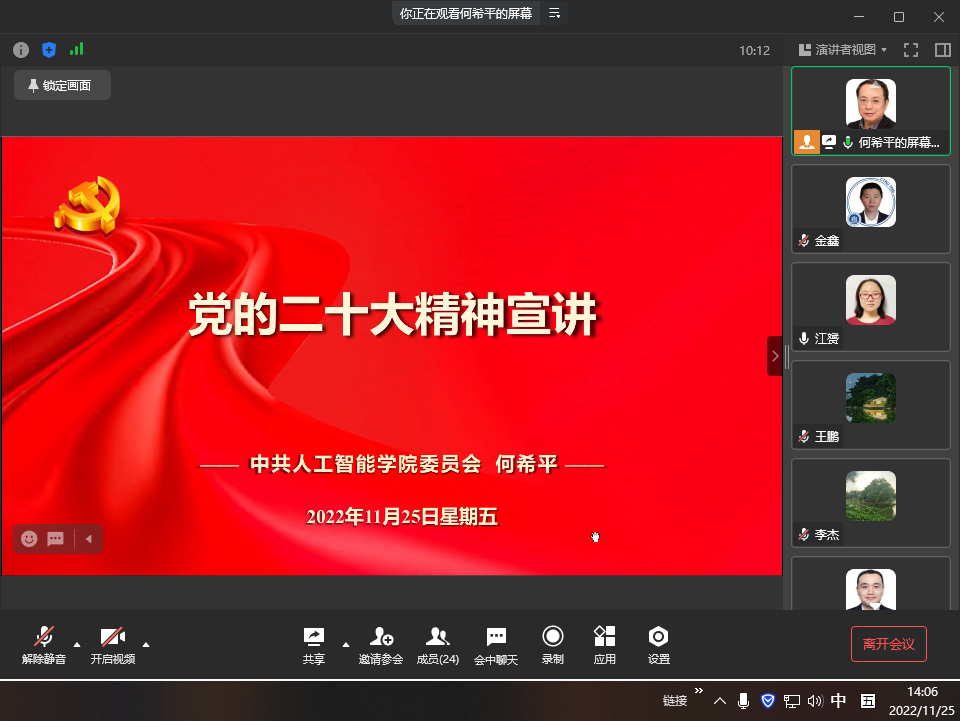Expand video options arrow beside 开启视频
Viewport: 960px width, 721px height.
146,644
